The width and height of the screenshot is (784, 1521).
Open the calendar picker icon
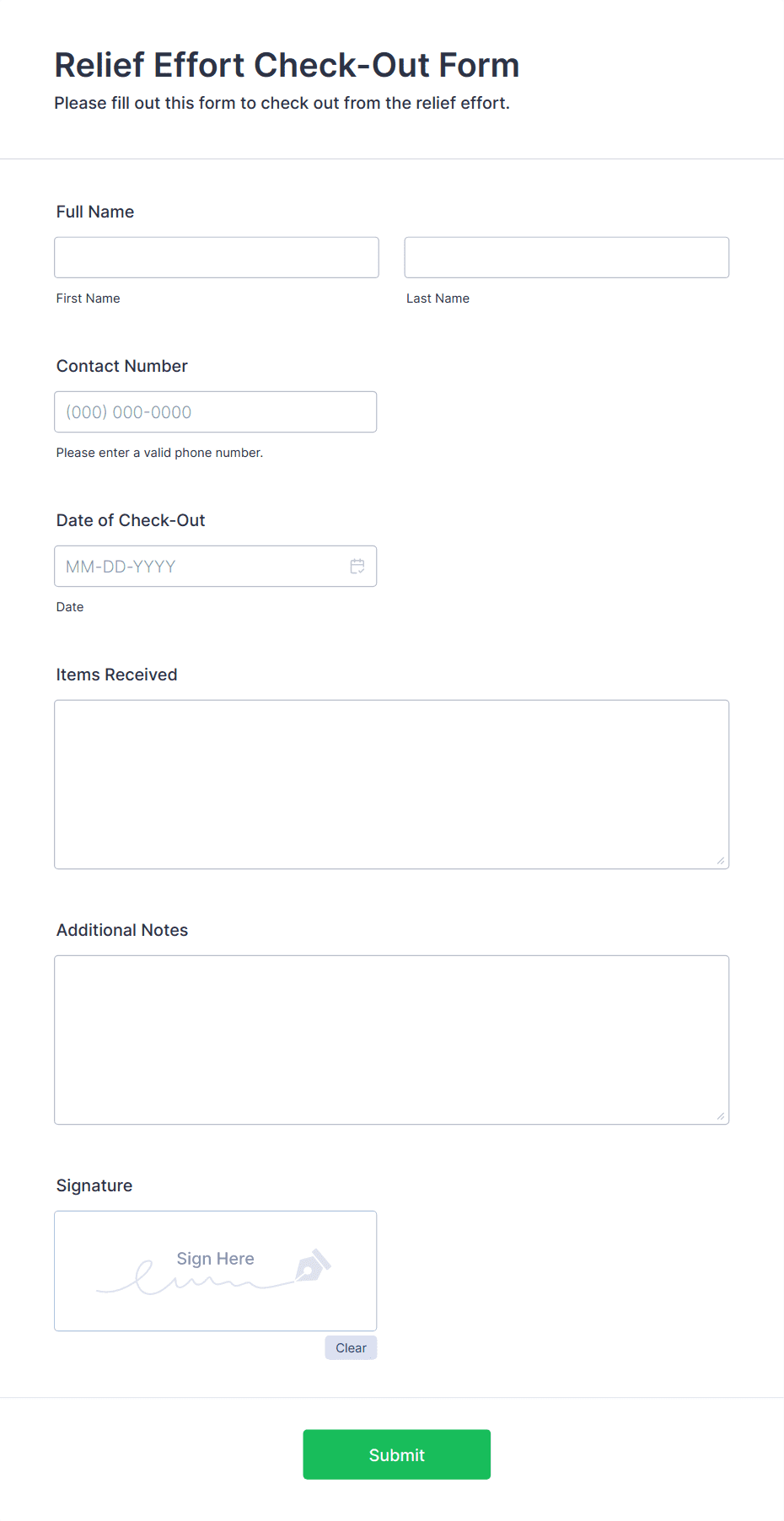tap(357, 567)
